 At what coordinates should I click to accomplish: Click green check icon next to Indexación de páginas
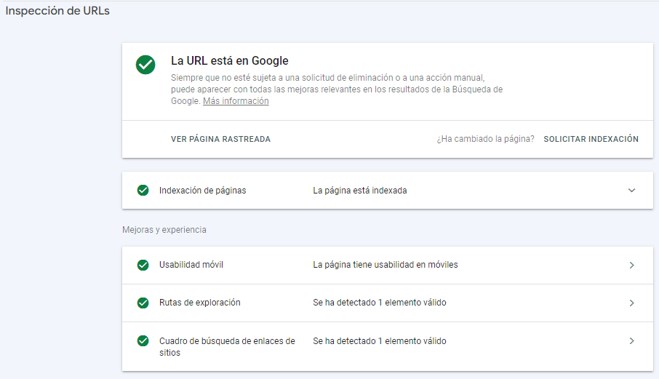tap(143, 190)
